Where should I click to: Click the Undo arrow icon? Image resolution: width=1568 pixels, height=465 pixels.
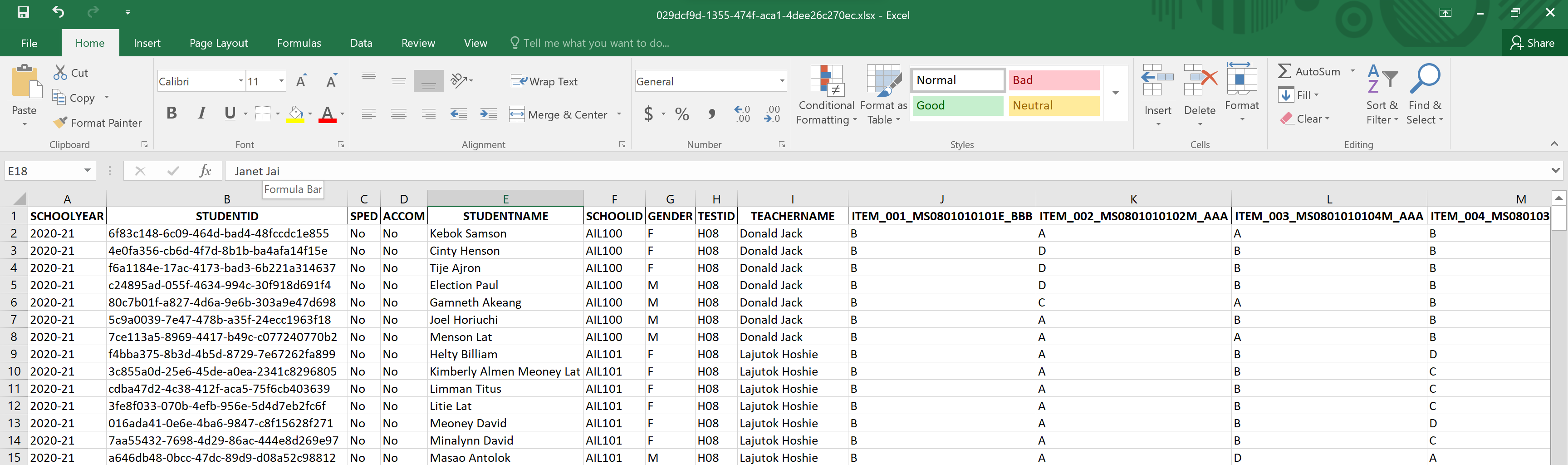click(x=58, y=12)
